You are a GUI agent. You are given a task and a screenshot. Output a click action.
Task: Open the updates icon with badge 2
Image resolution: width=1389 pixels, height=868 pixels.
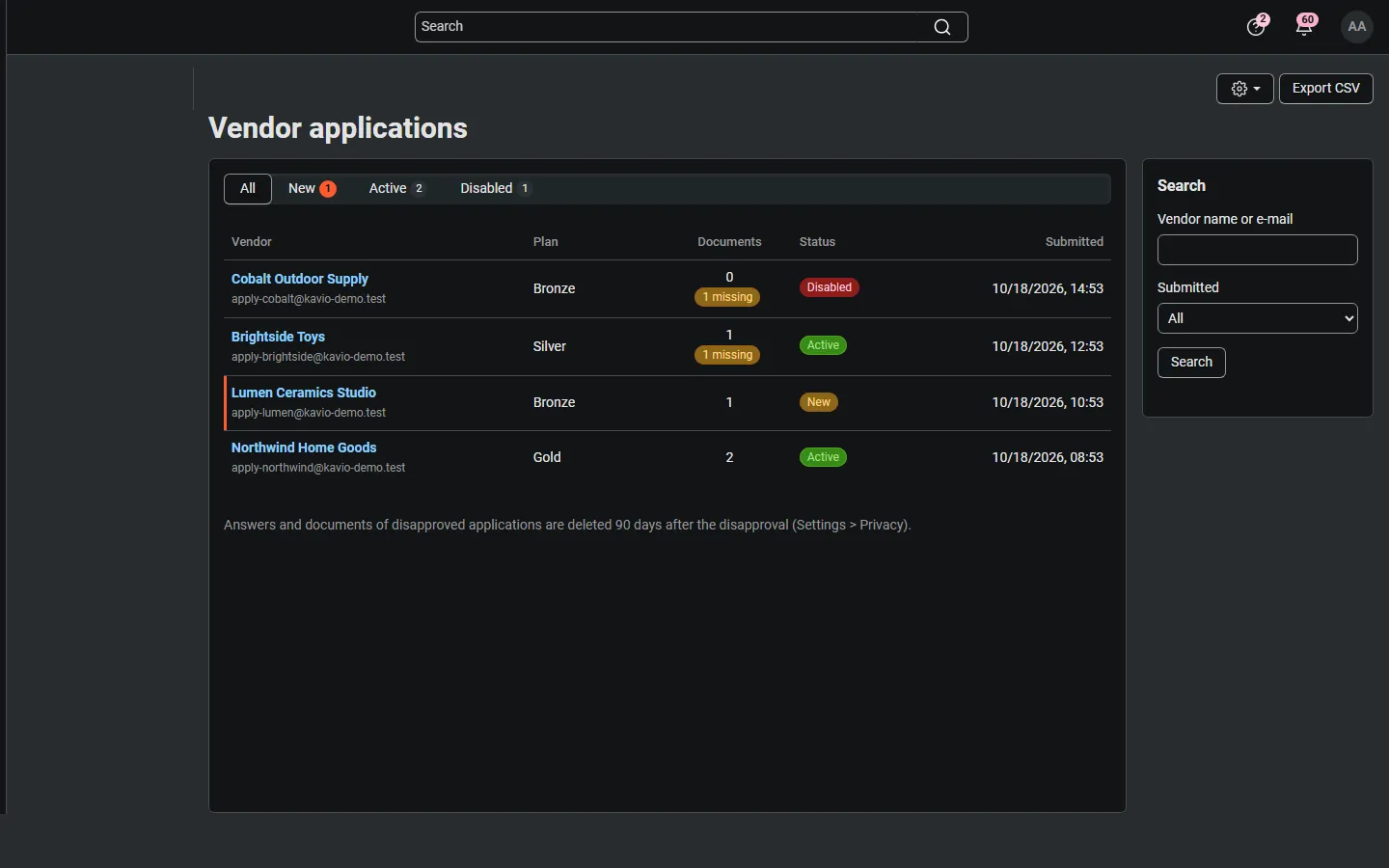pyautogui.click(x=1257, y=26)
